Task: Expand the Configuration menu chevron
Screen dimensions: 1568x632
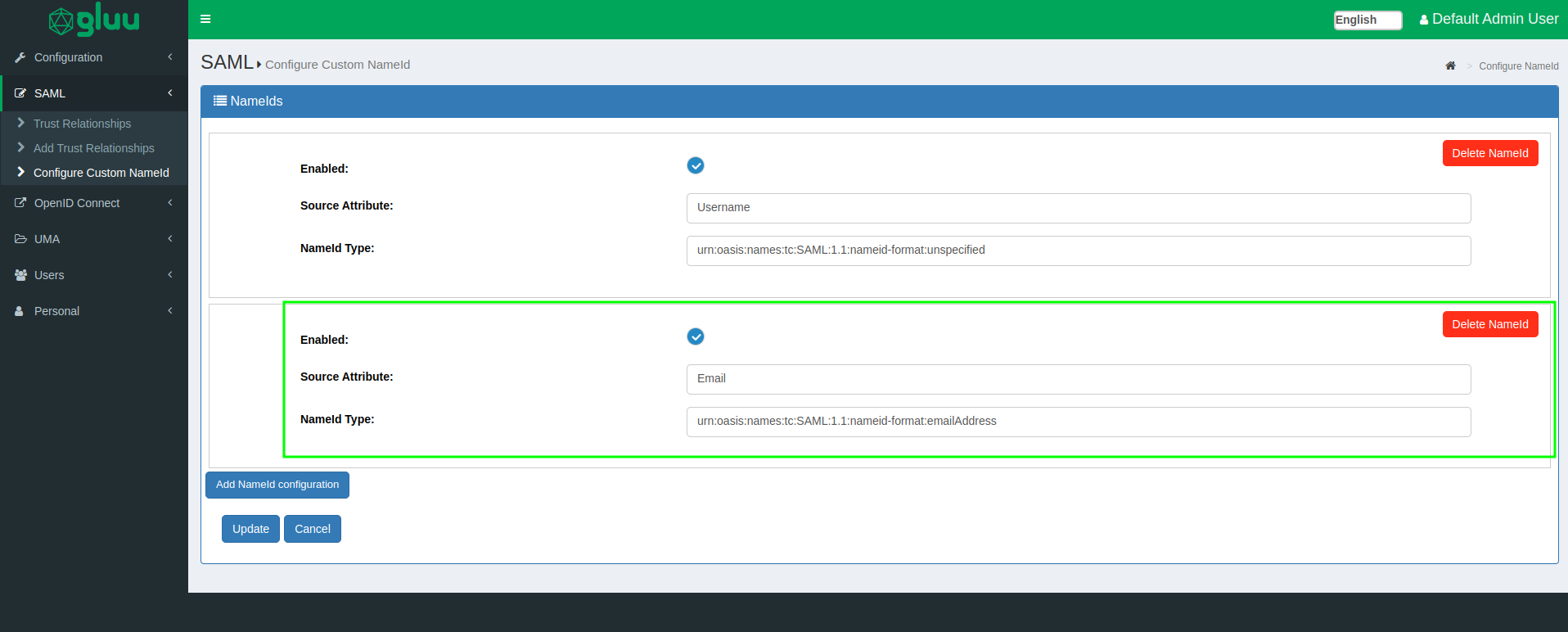Action: click(x=170, y=57)
